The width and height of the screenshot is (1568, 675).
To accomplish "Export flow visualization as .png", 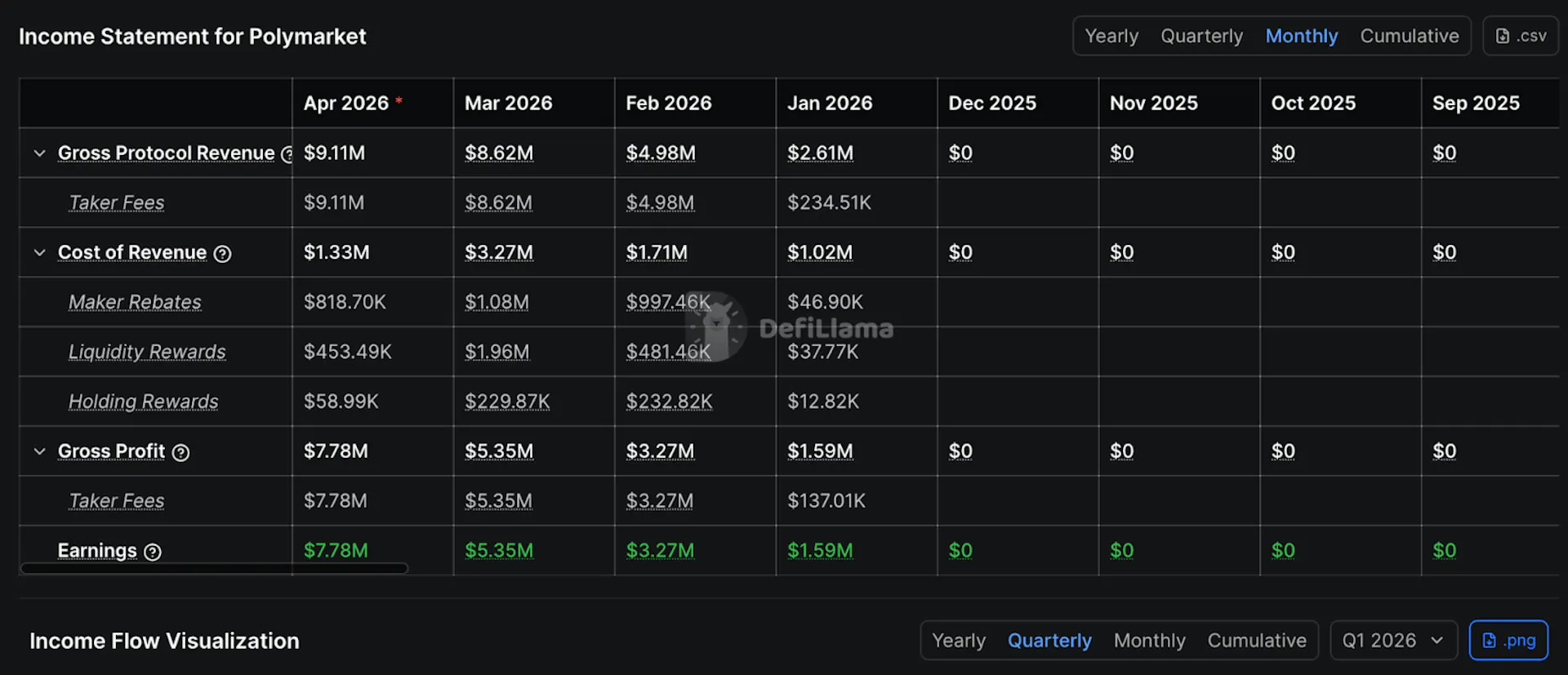I will (1508, 641).
